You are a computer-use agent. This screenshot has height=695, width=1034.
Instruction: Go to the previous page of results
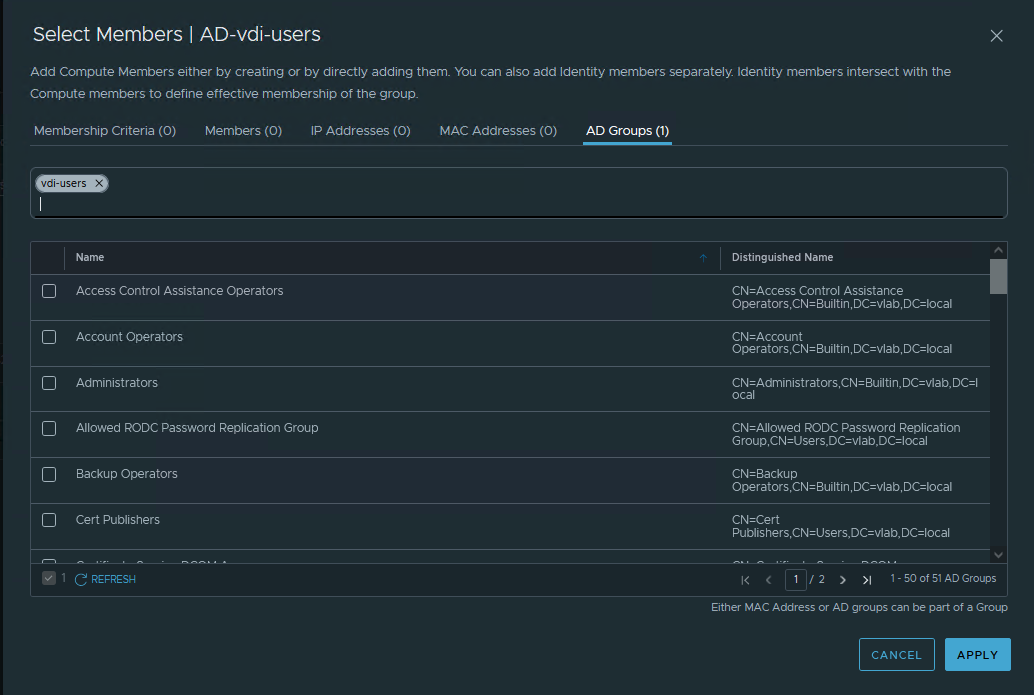pos(769,579)
